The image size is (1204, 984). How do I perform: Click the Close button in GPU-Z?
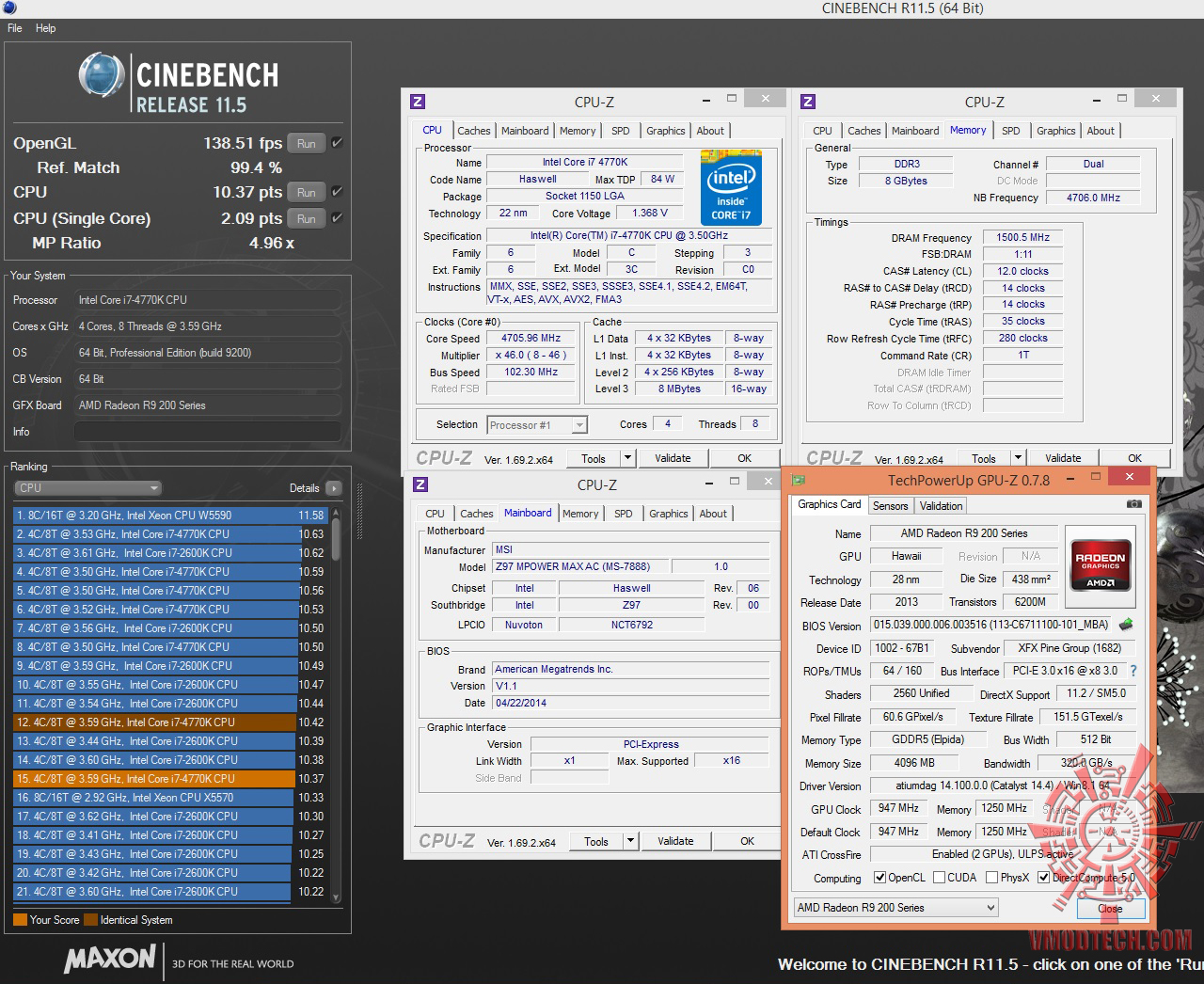(x=1110, y=909)
